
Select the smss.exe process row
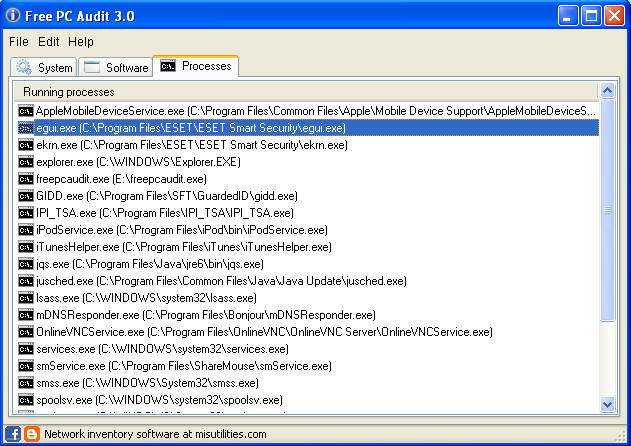click(x=308, y=383)
